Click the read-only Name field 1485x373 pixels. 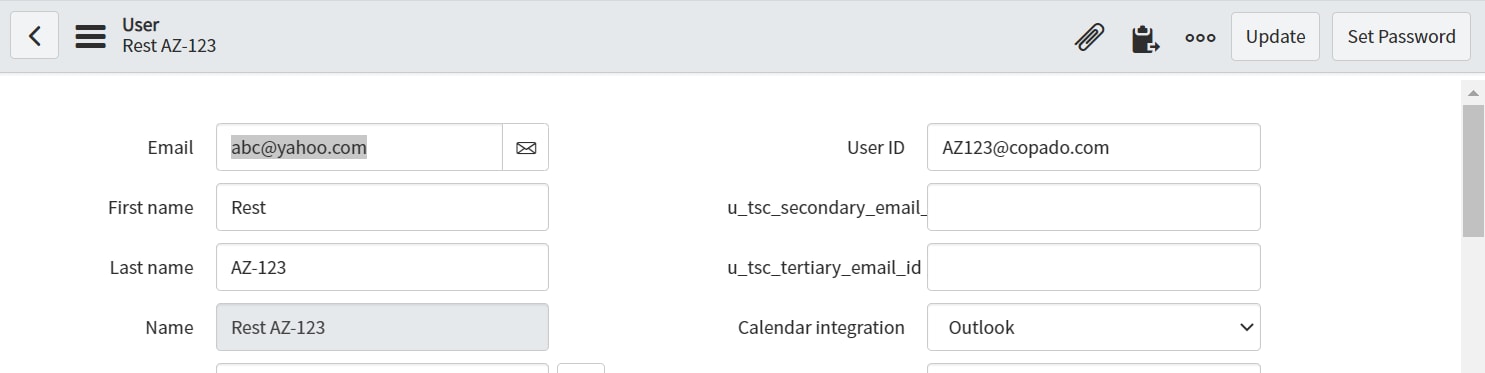coord(382,327)
